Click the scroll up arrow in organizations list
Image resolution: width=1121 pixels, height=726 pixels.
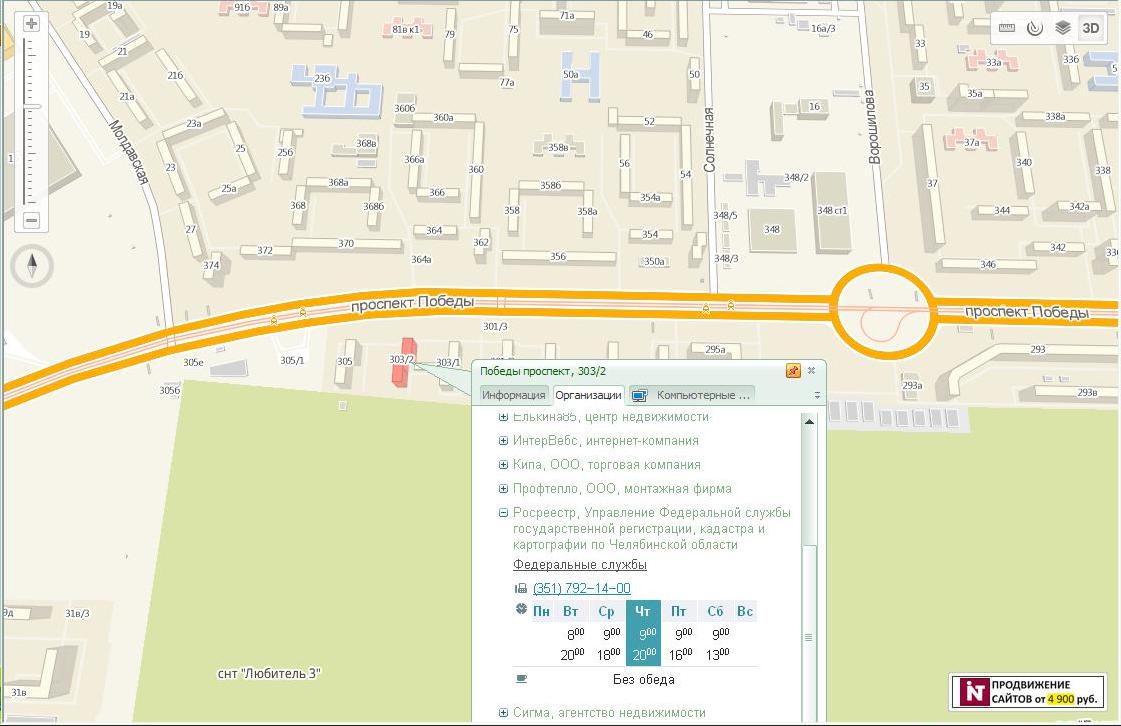(x=809, y=421)
